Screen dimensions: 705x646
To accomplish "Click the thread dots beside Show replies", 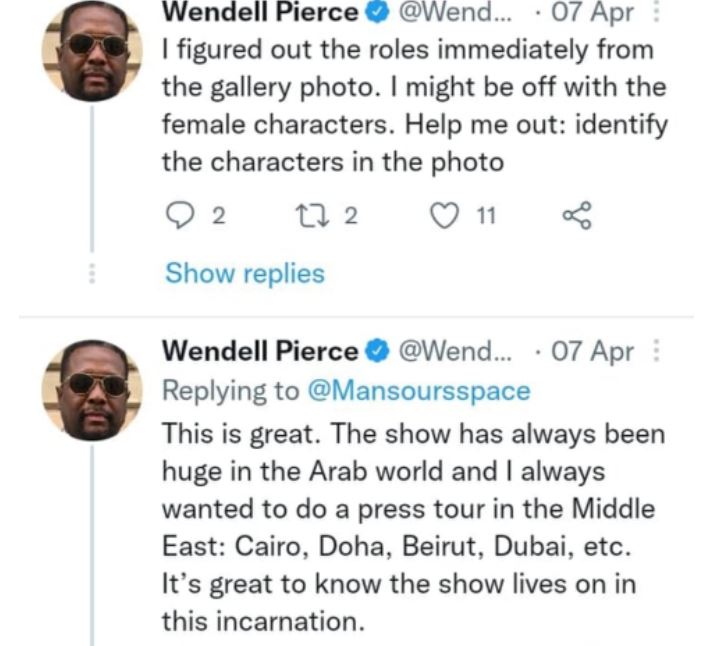I will tap(92, 273).
